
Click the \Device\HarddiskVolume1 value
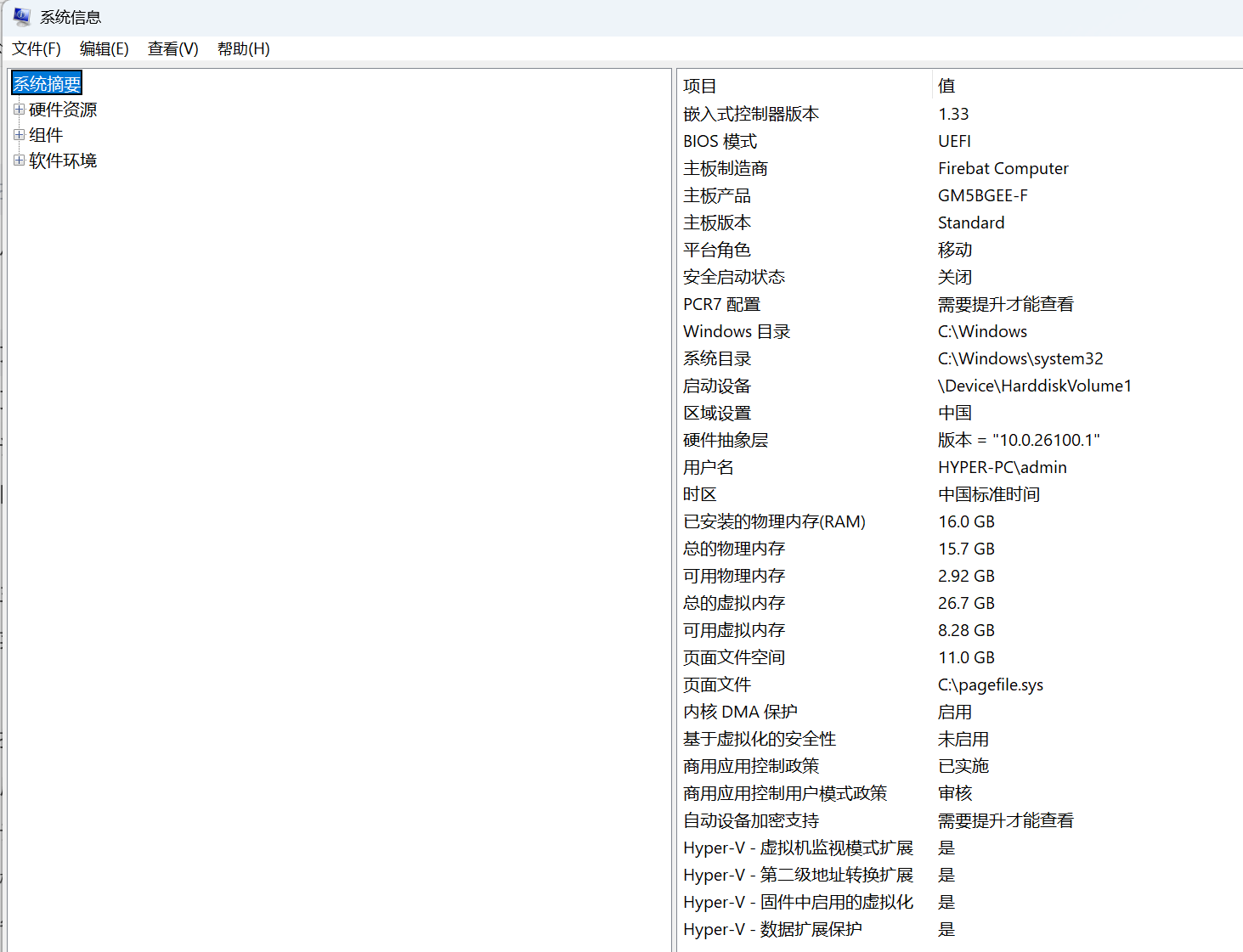1035,386
